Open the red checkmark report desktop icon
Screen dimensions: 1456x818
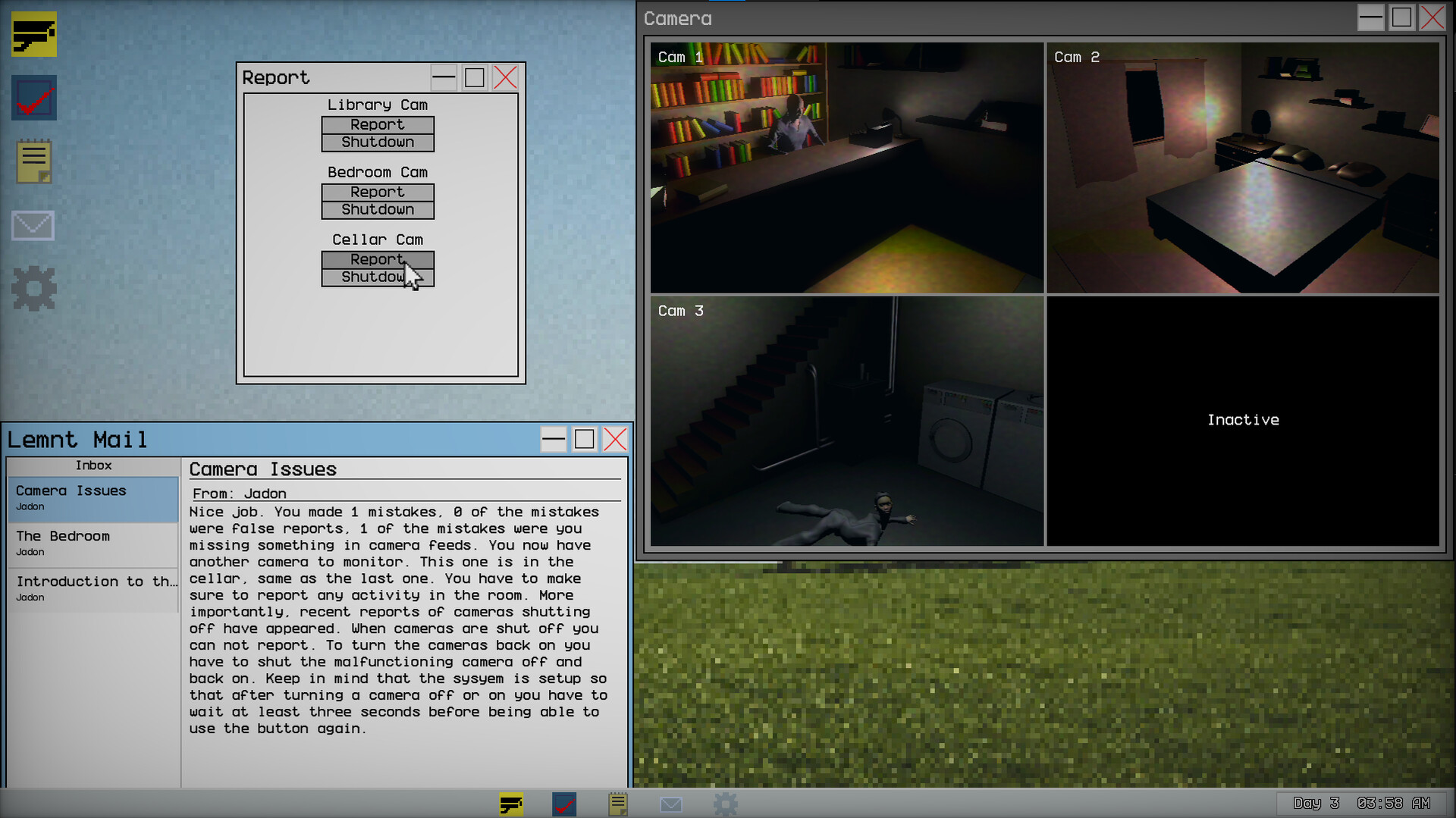pos(34,98)
